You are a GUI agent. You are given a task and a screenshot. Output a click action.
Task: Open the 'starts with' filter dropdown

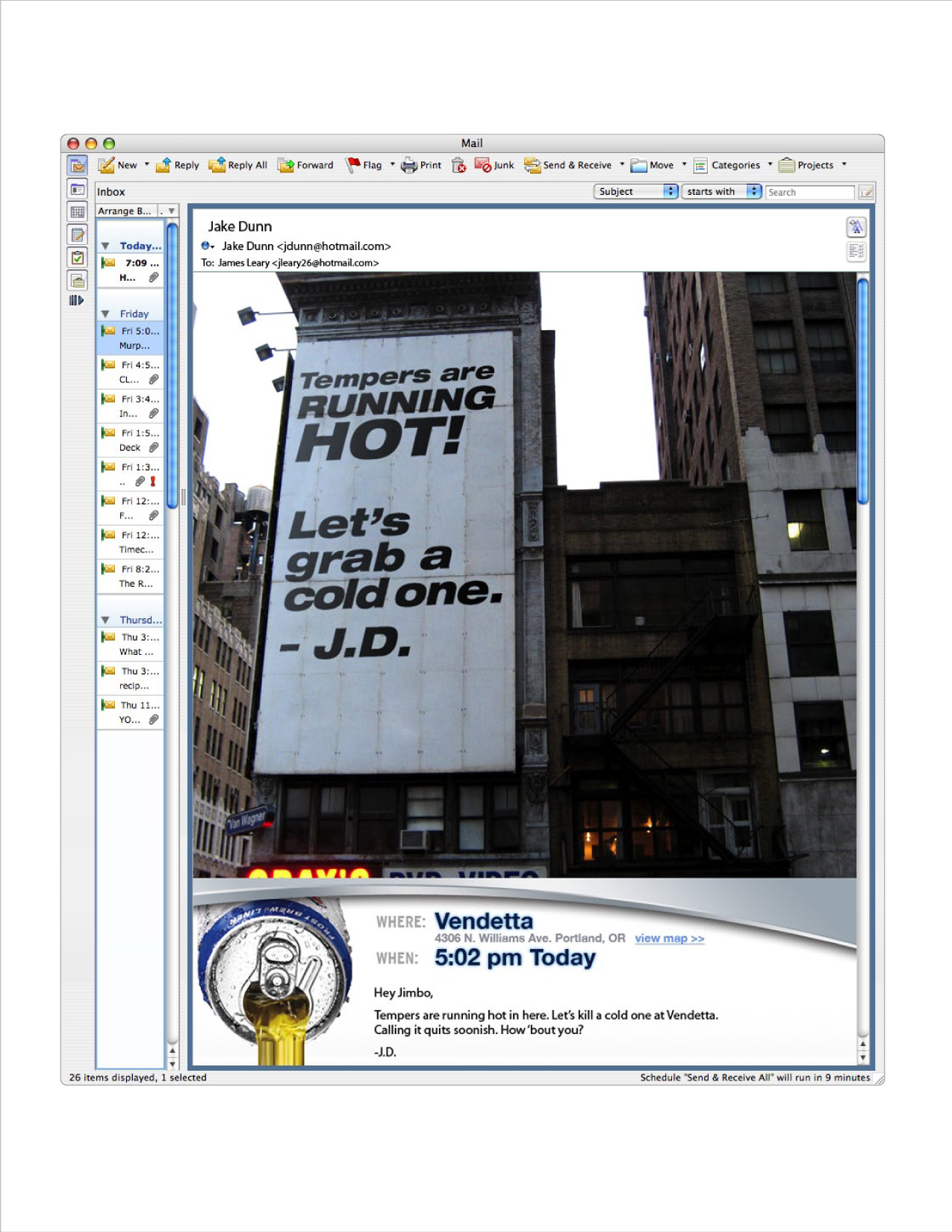(721, 192)
